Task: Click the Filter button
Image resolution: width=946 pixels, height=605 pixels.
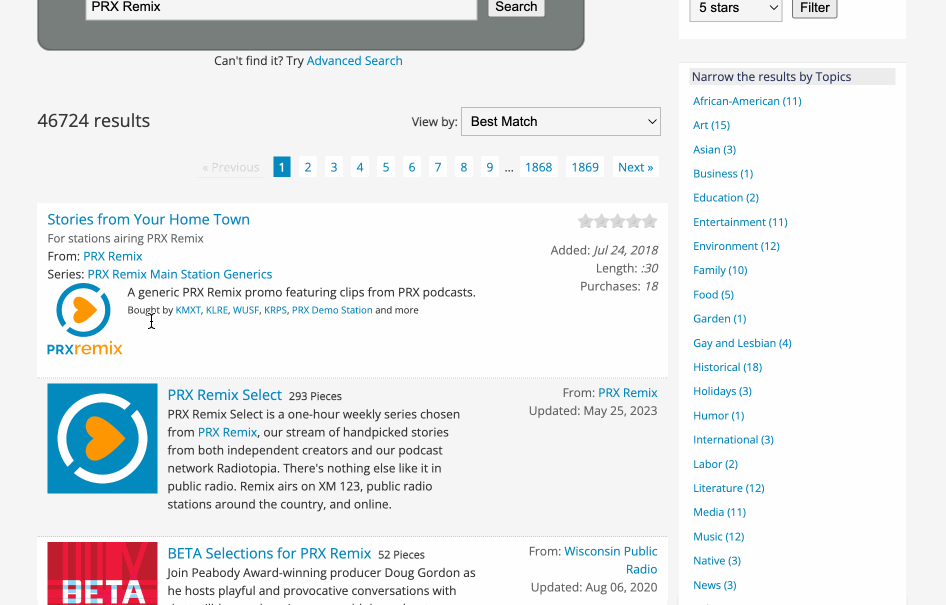Action: point(814,8)
